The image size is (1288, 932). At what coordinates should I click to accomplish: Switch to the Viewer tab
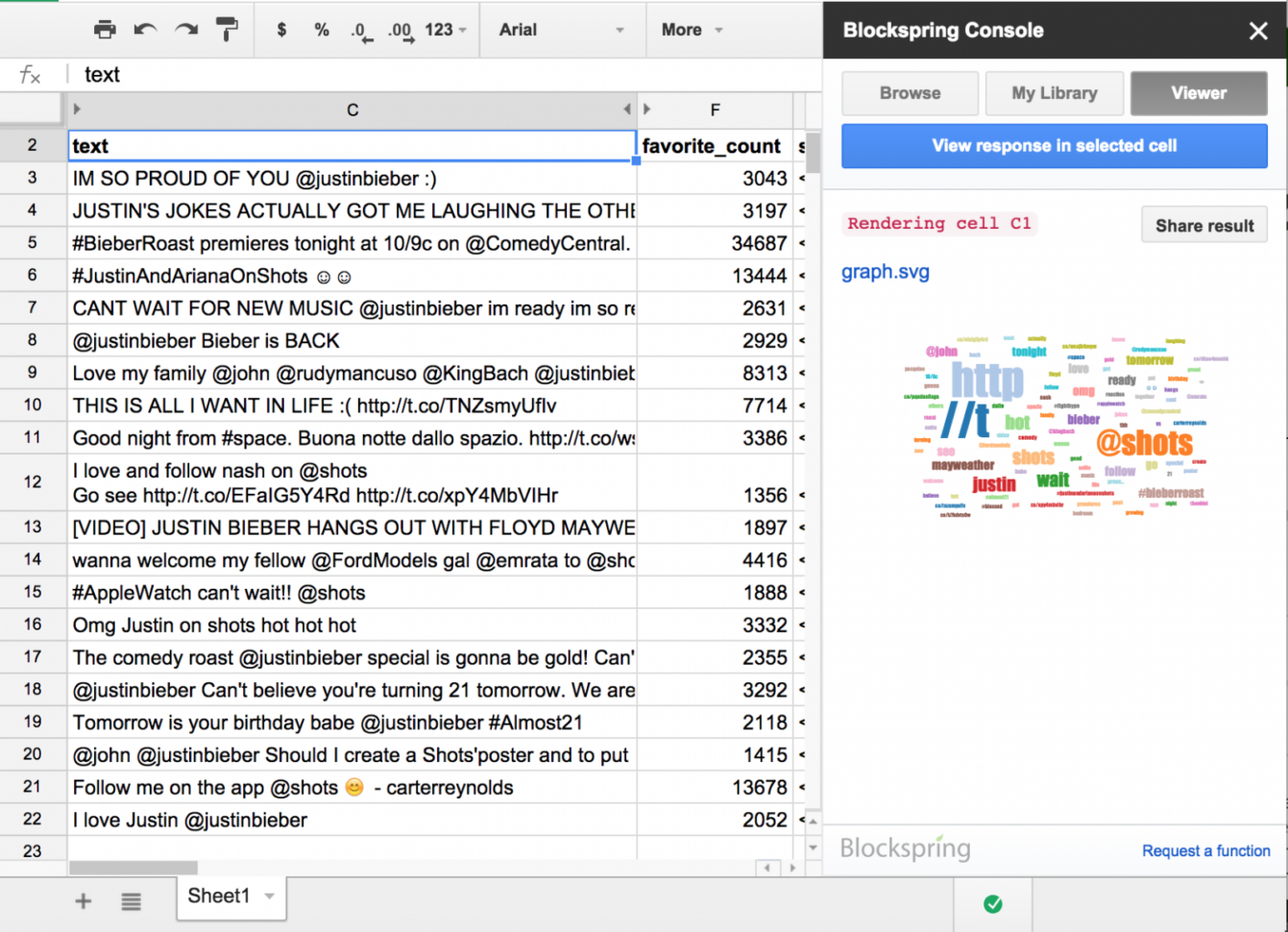point(1199,93)
